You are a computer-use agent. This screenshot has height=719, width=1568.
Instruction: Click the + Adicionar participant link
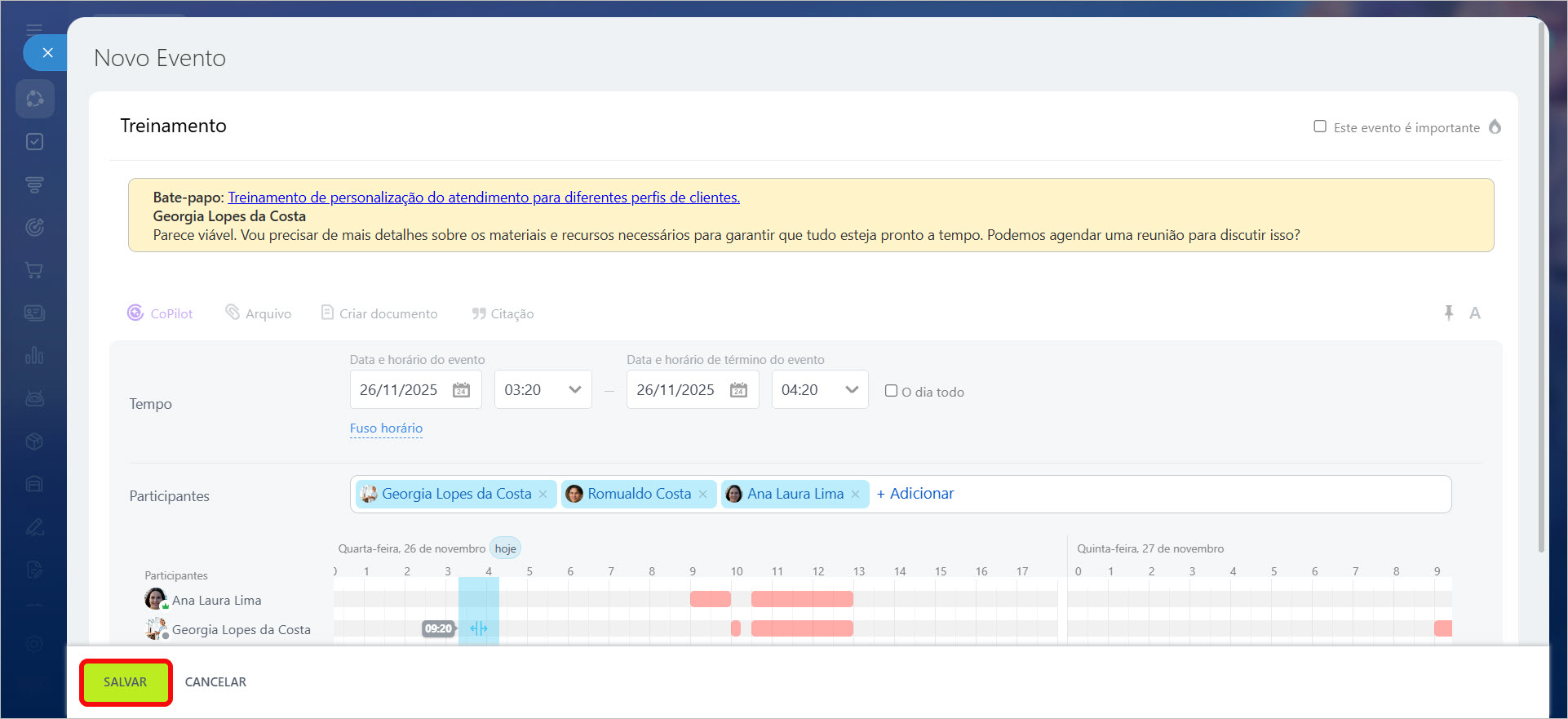point(915,494)
